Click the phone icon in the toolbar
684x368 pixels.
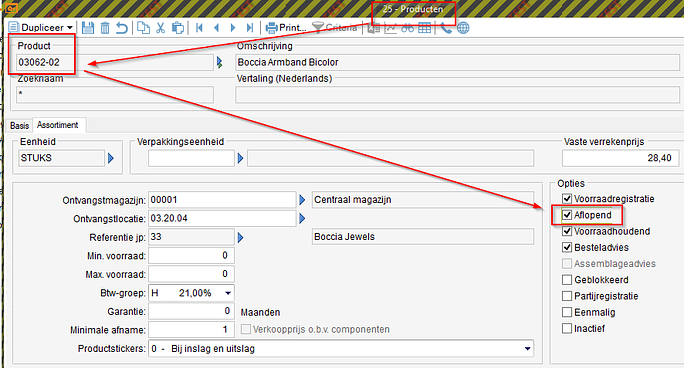pyautogui.click(x=446, y=28)
